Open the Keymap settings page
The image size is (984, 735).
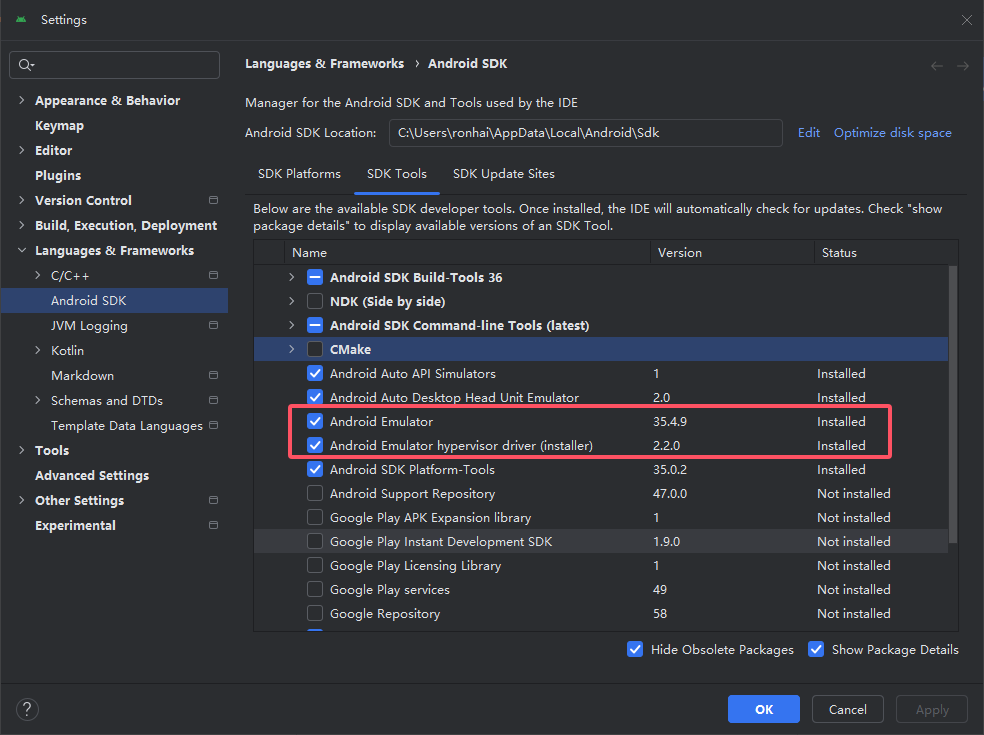(x=60, y=126)
